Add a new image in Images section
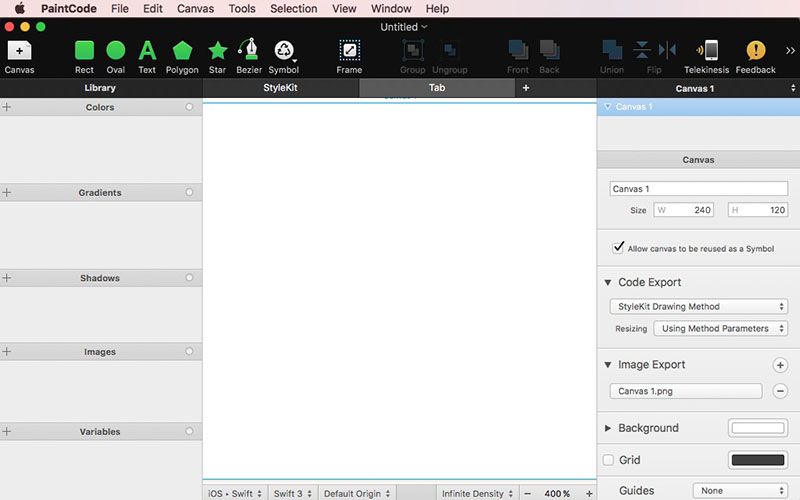This screenshot has width=800, height=500. pos(7,352)
